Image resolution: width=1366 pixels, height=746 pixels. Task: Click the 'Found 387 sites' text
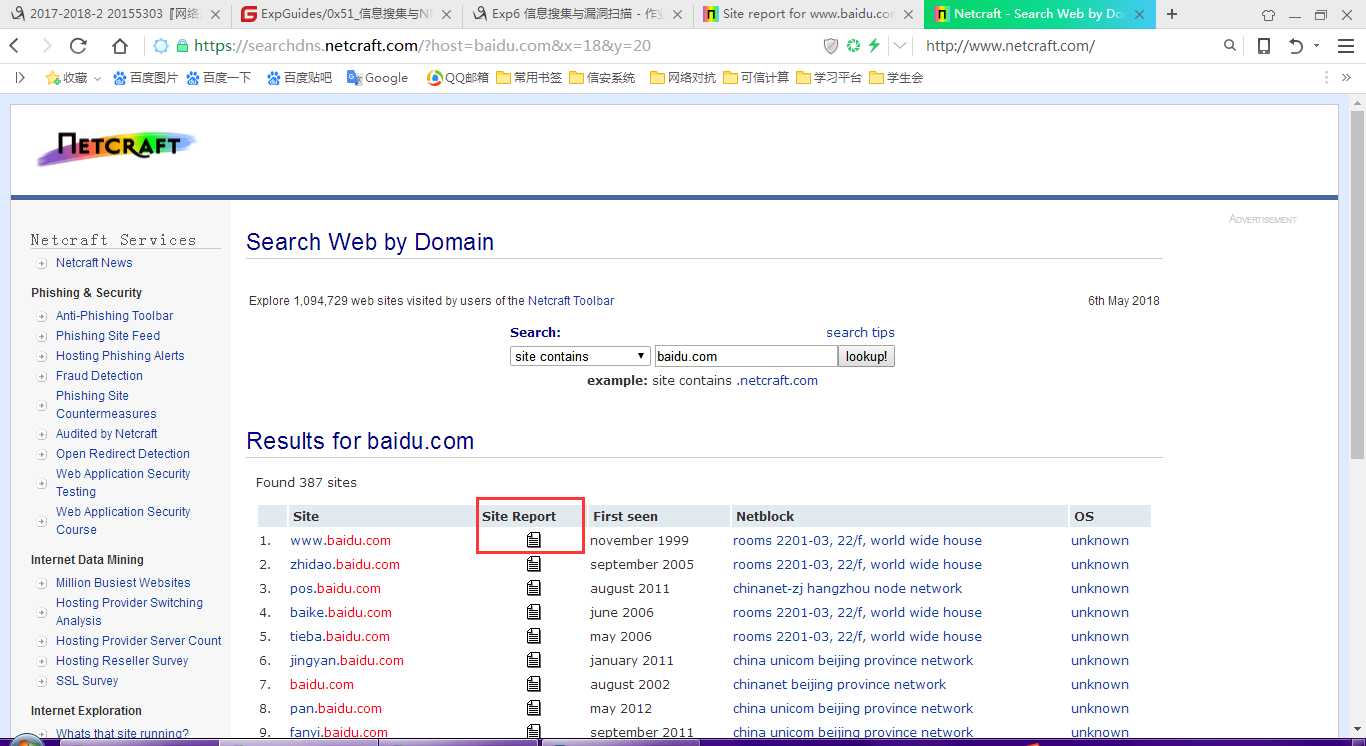coord(306,482)
